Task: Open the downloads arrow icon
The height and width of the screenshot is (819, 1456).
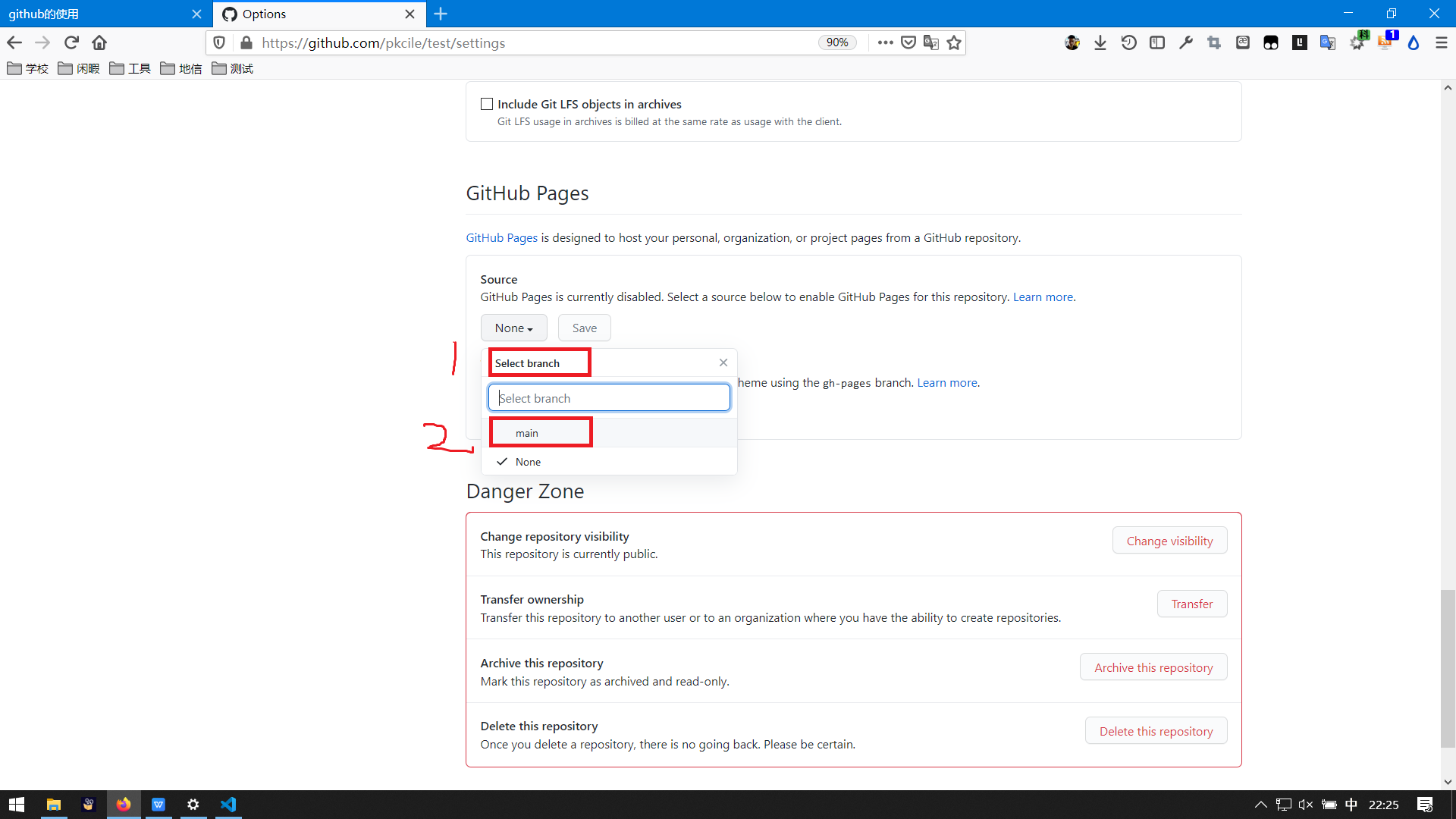Action: [1100, 42]
